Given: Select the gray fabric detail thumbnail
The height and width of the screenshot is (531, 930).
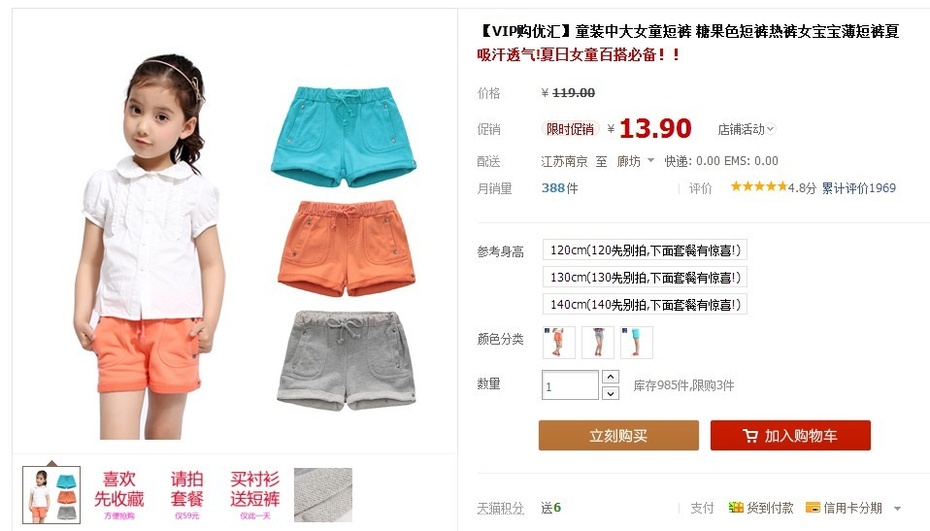Looking at the screenshot, I should [323, 495].
